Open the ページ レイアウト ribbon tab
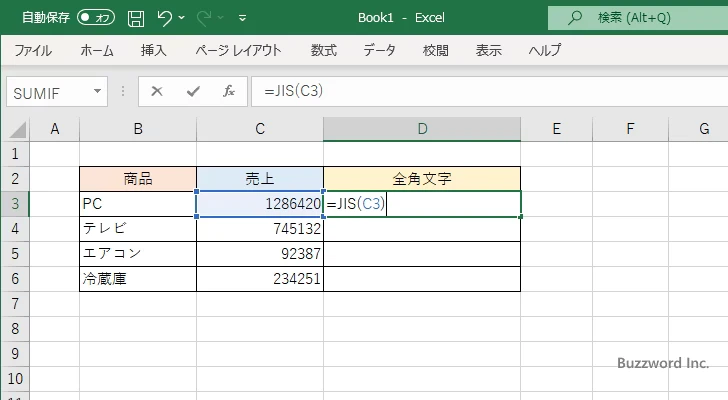Viewport: 728px width, 400px height. (238, 50)
